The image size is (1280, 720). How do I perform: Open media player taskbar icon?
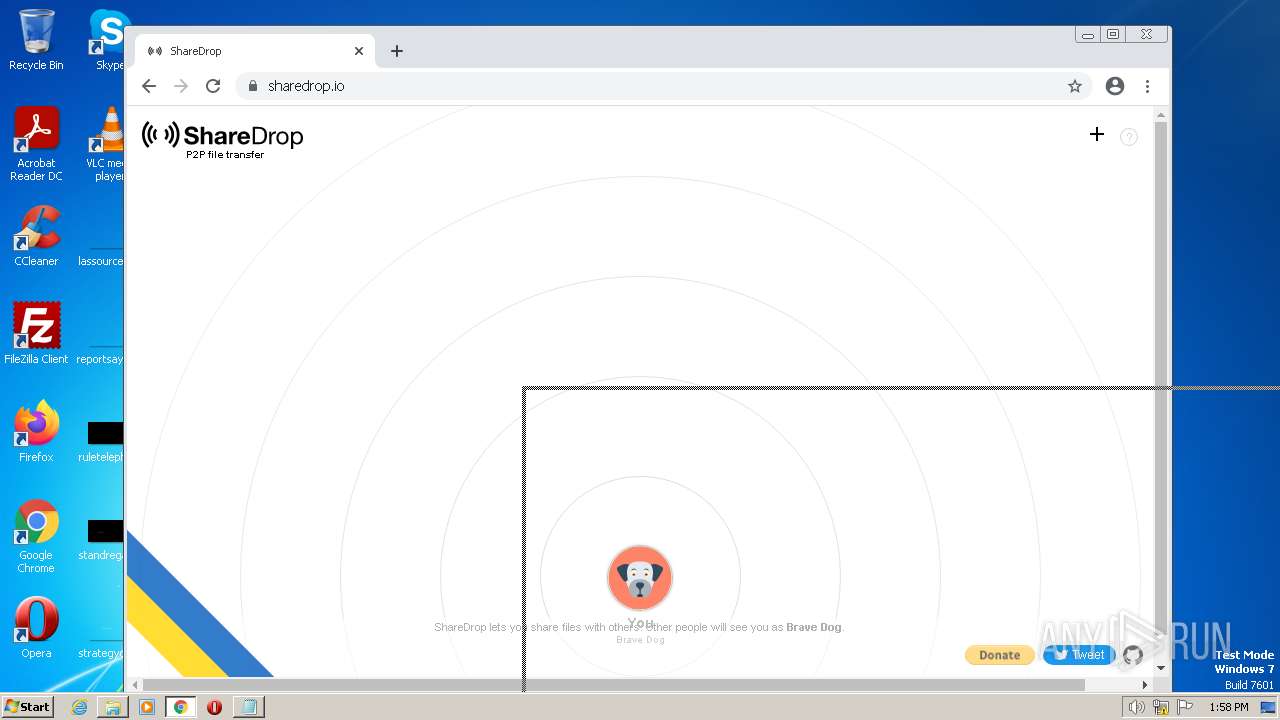147,707
